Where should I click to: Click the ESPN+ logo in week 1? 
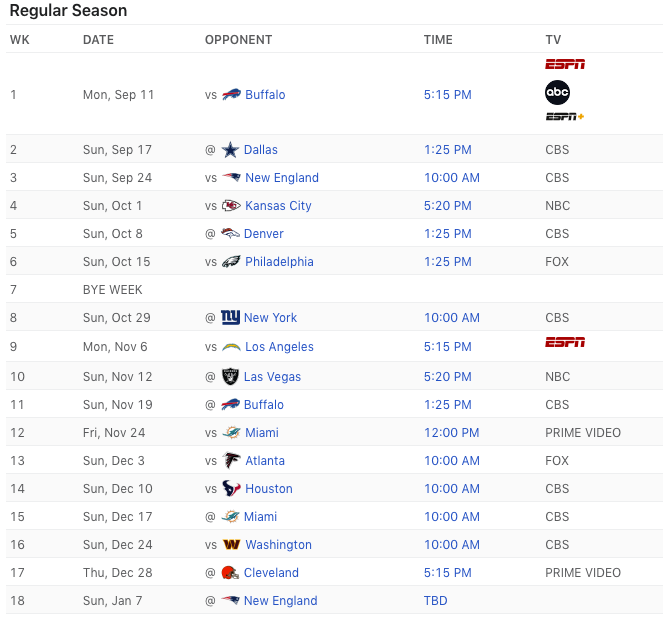point(565,116)
